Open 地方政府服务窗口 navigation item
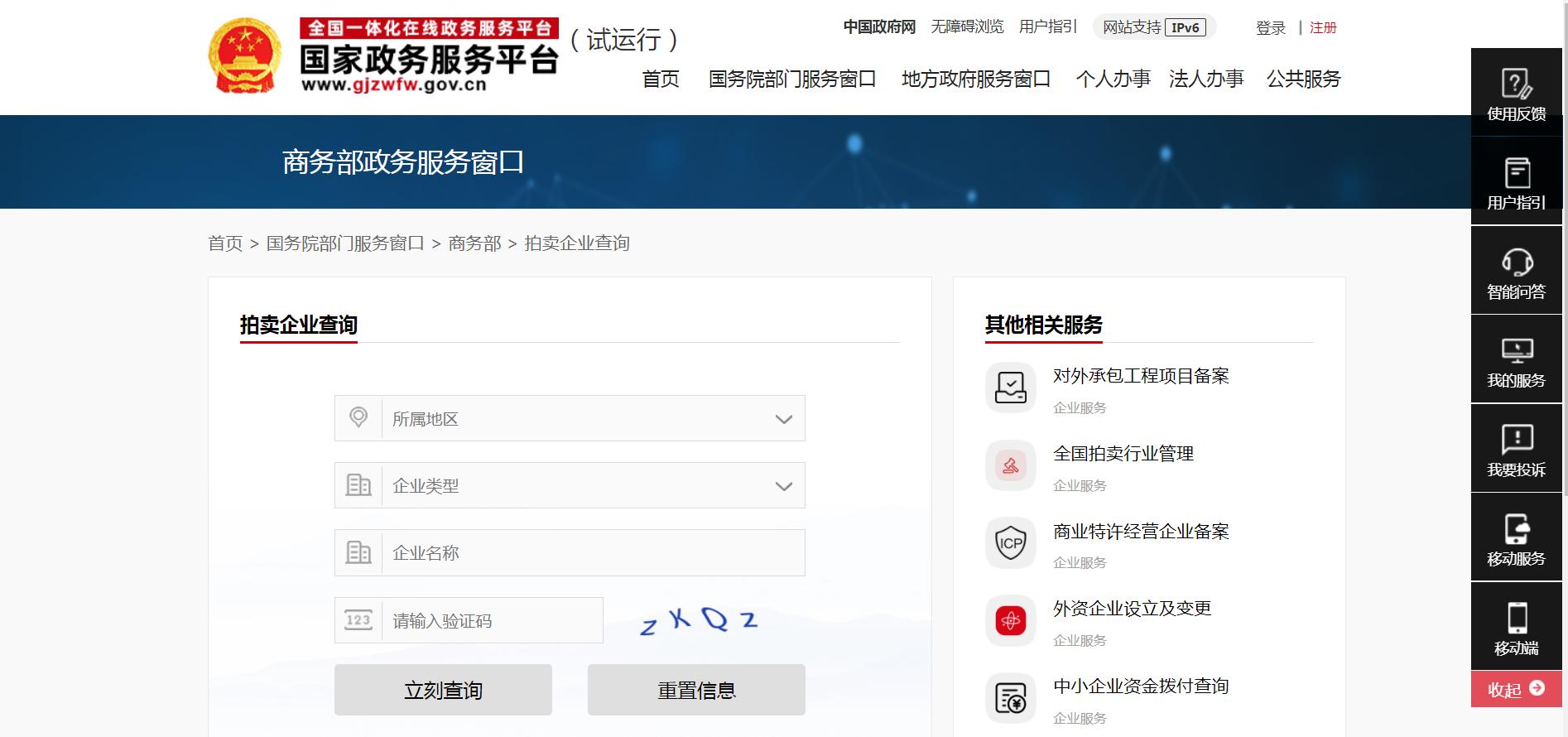This screenshot has width=1568, height=737. click(x=976, y=79)
